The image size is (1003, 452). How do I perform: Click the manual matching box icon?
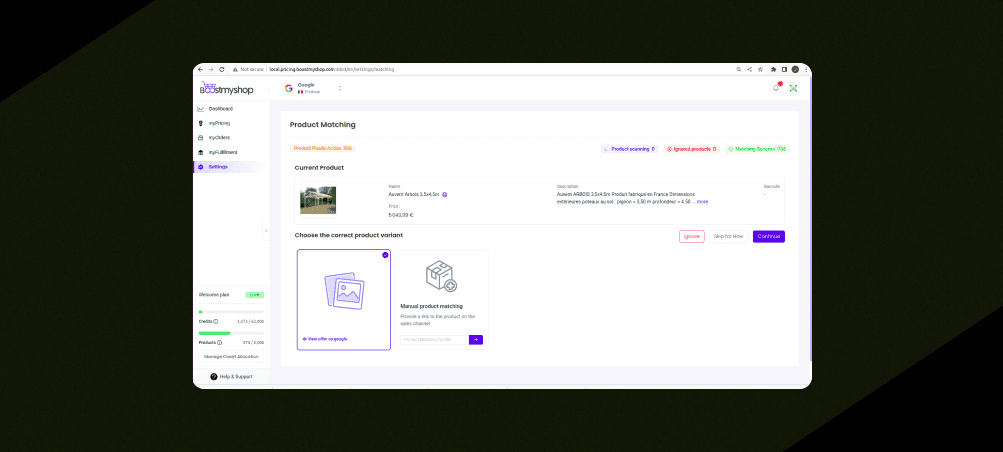441,276
